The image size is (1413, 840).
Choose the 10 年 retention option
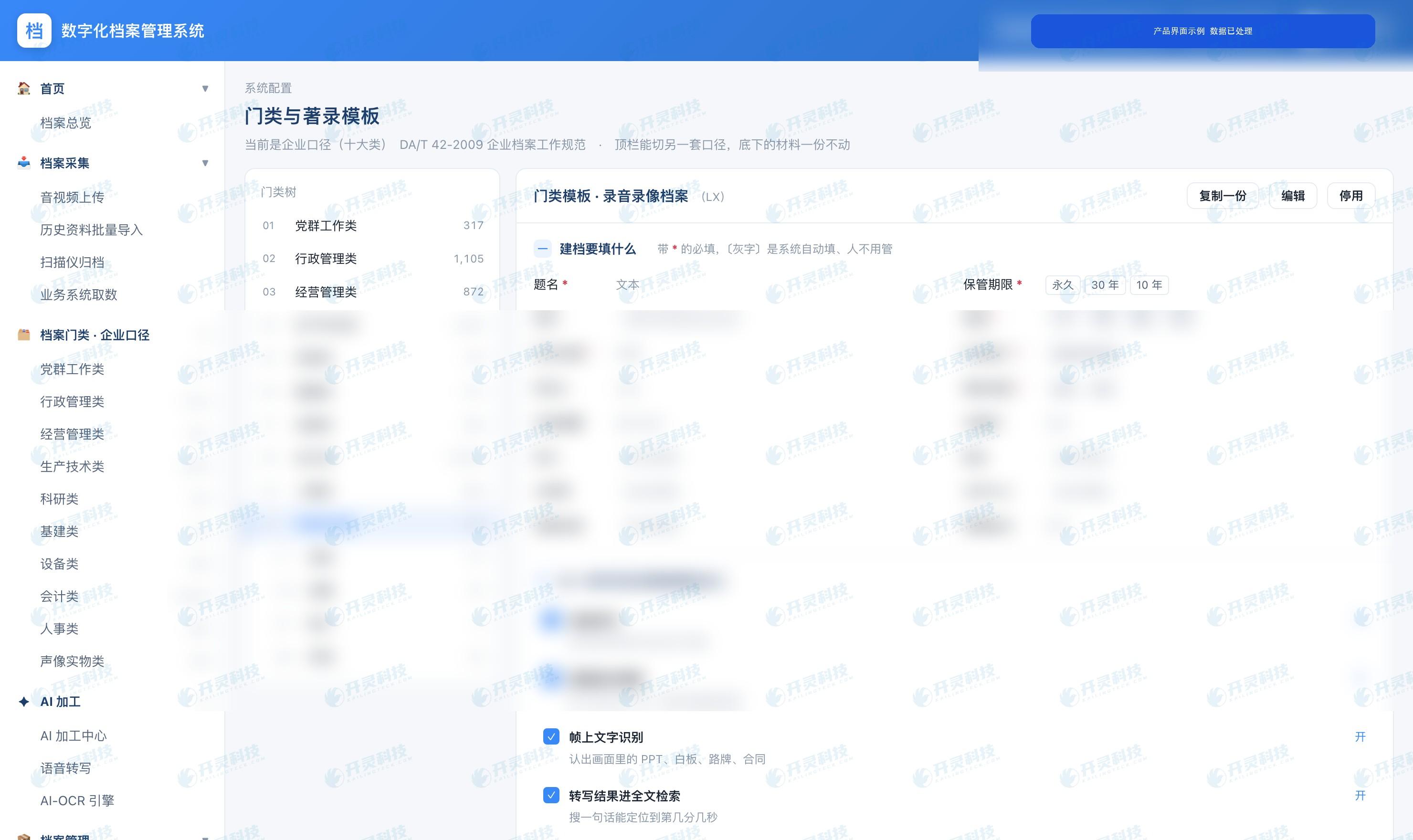pyautogui.click(x=1149, y=285)
